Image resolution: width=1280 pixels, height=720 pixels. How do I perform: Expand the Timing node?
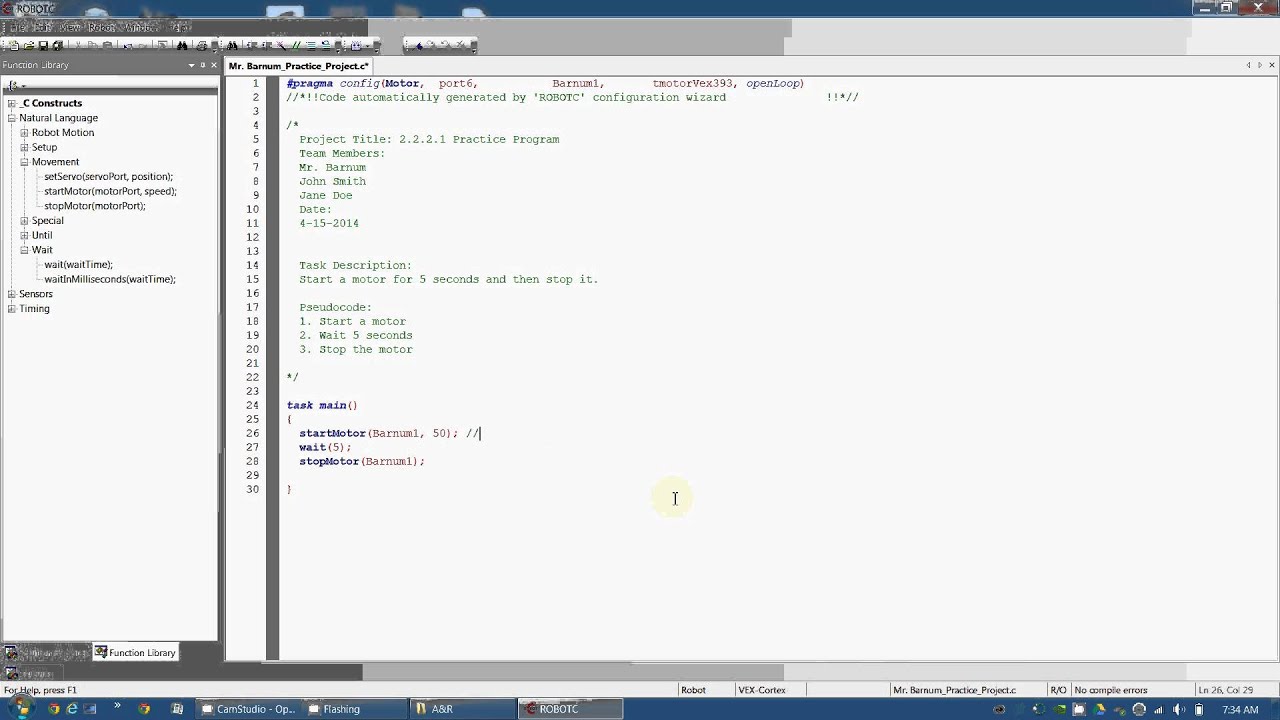click(x=12, y=309)
